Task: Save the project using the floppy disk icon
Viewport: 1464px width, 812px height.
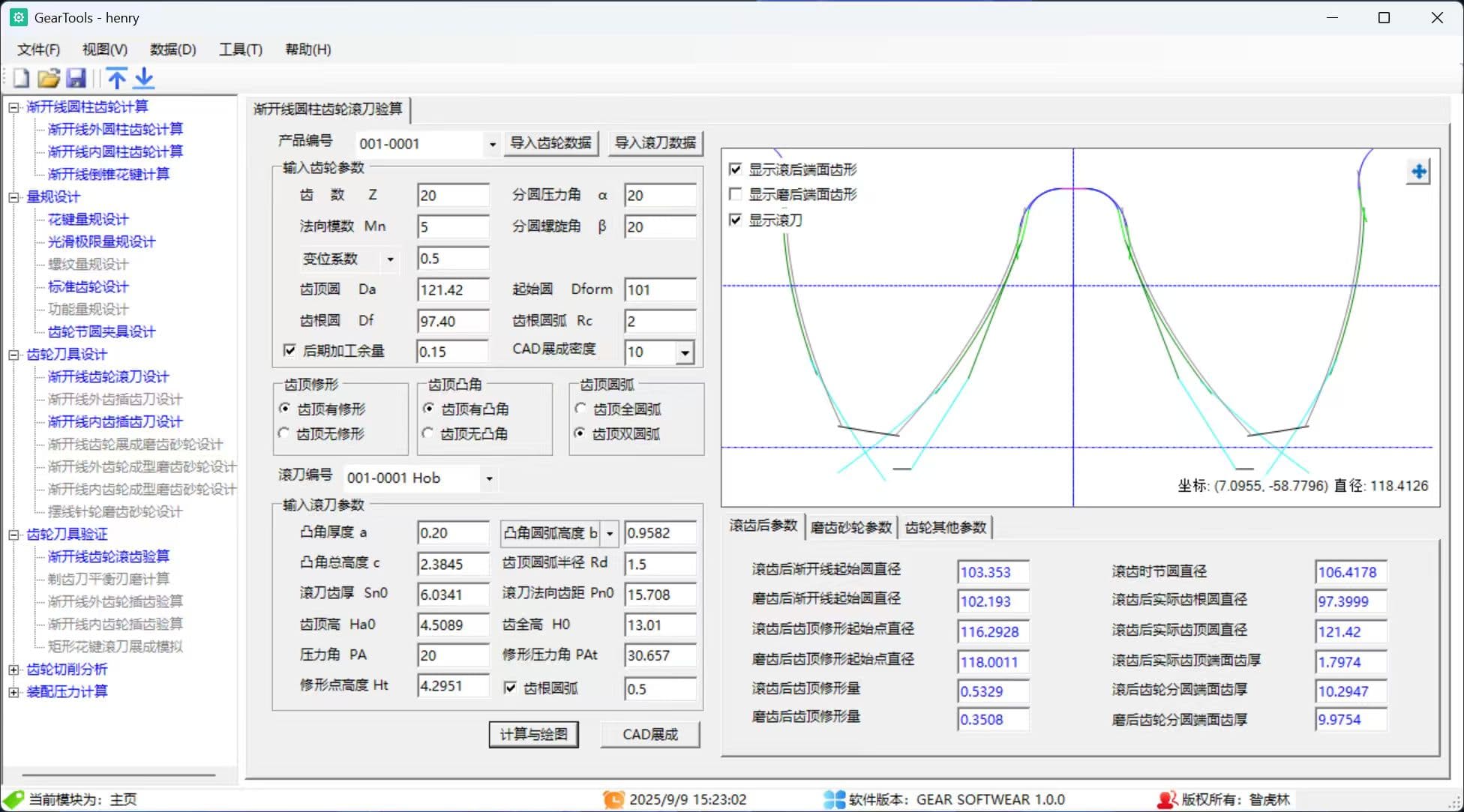Action: point(77,78)
